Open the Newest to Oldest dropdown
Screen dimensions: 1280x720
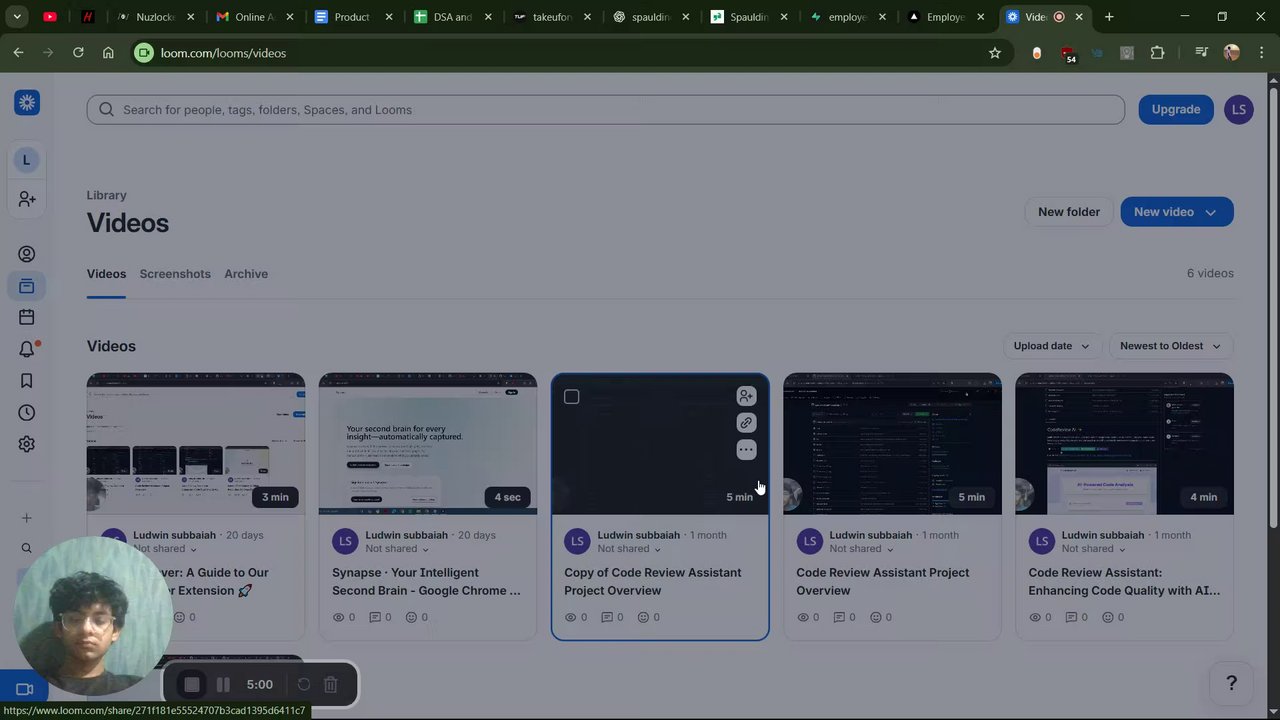(1171, 346)
